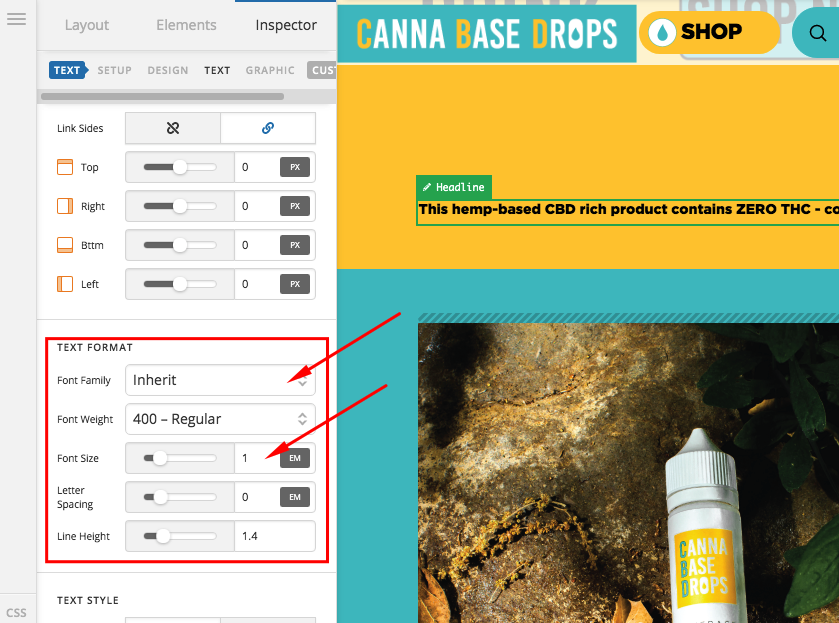
Task: Toggle PX unit for Top value
Action: (x=295, y=167)
